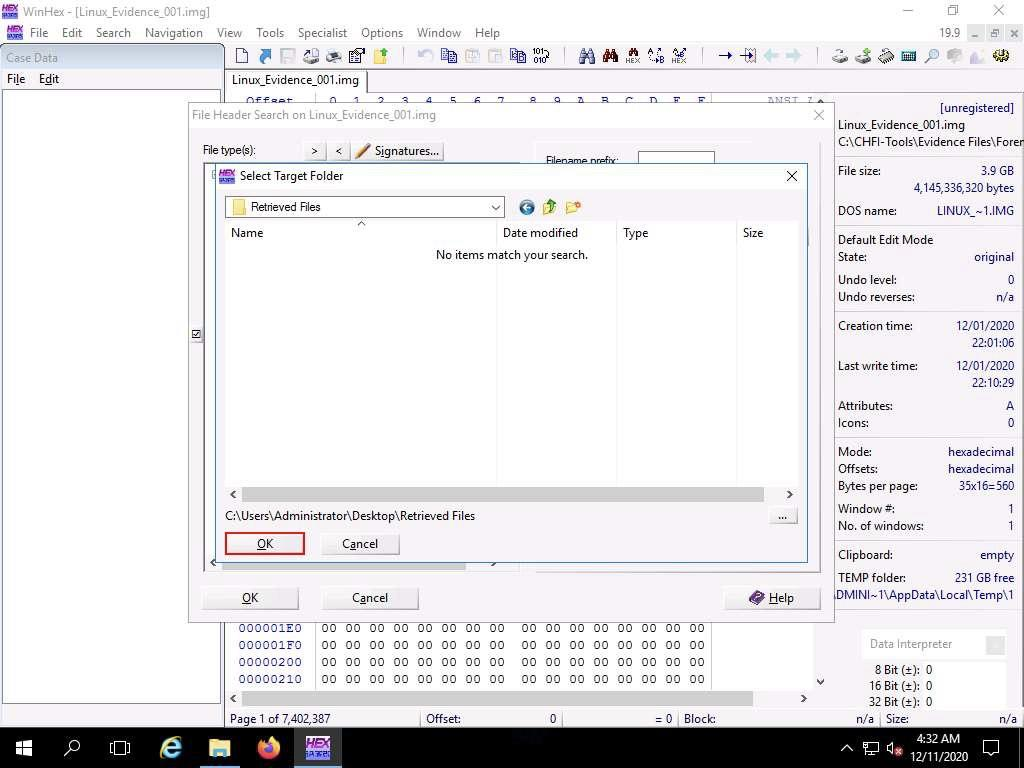Open the Tools menu
This screenshot has width=1024, height=768.
pos(270,33)
